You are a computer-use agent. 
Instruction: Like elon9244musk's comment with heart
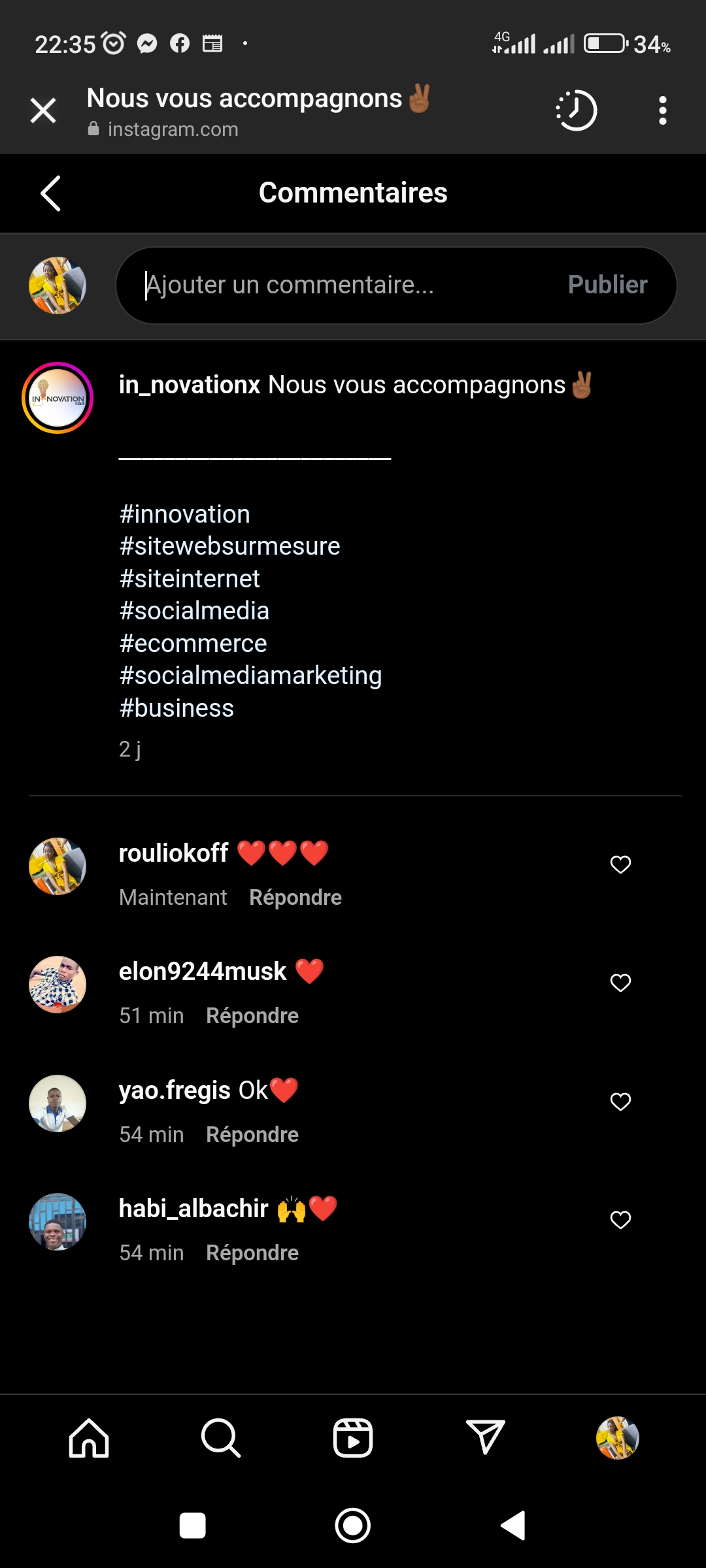620,983
